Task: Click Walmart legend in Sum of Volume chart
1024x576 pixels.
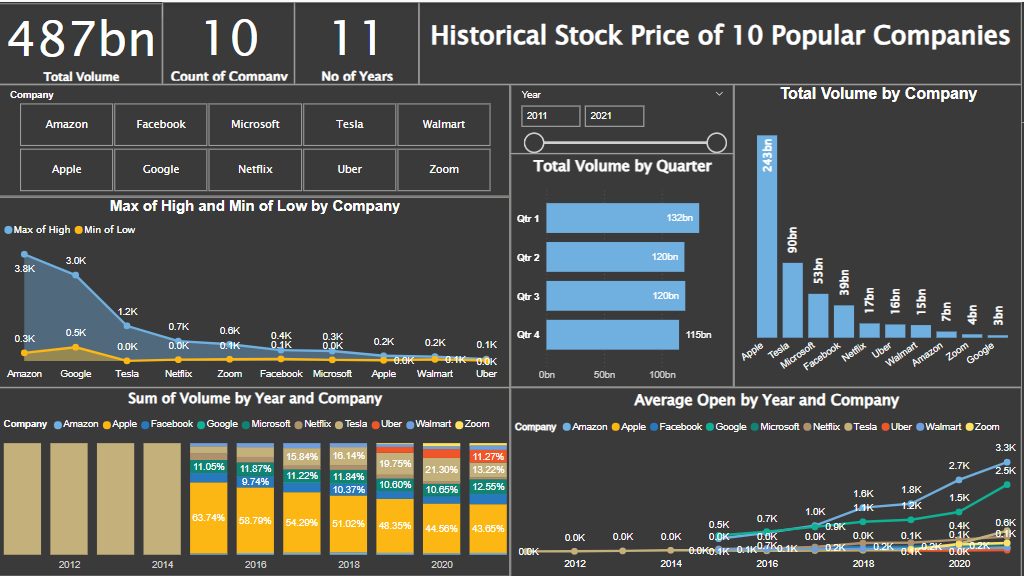Action: click(428, 424)
